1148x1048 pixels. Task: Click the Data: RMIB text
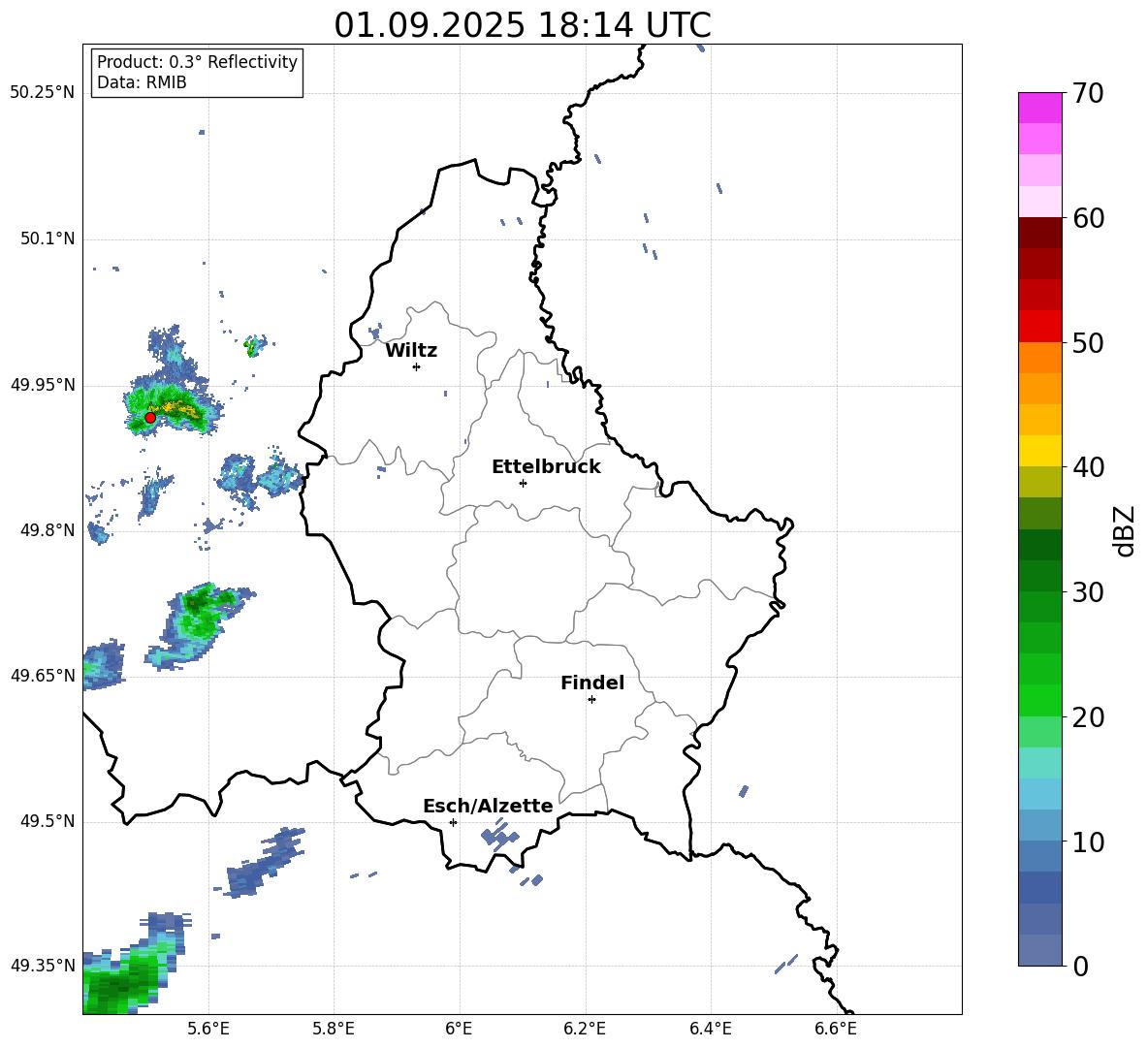(142, 82)
